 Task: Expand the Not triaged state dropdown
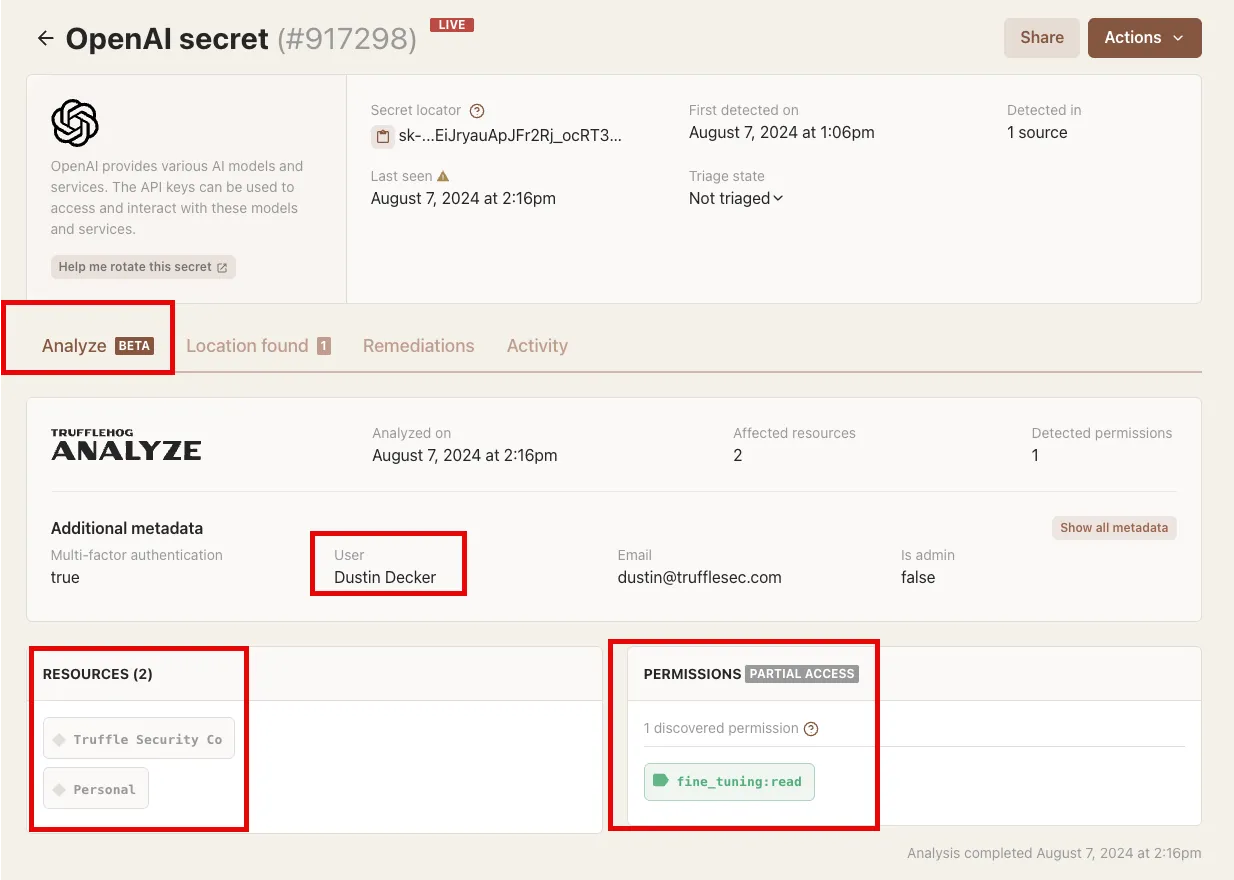736,198
